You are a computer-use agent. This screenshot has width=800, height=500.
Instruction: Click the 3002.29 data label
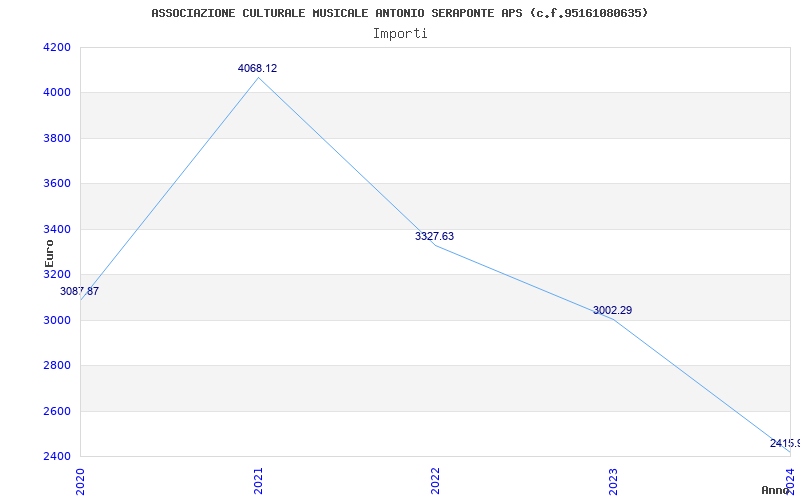coord(612,310)
